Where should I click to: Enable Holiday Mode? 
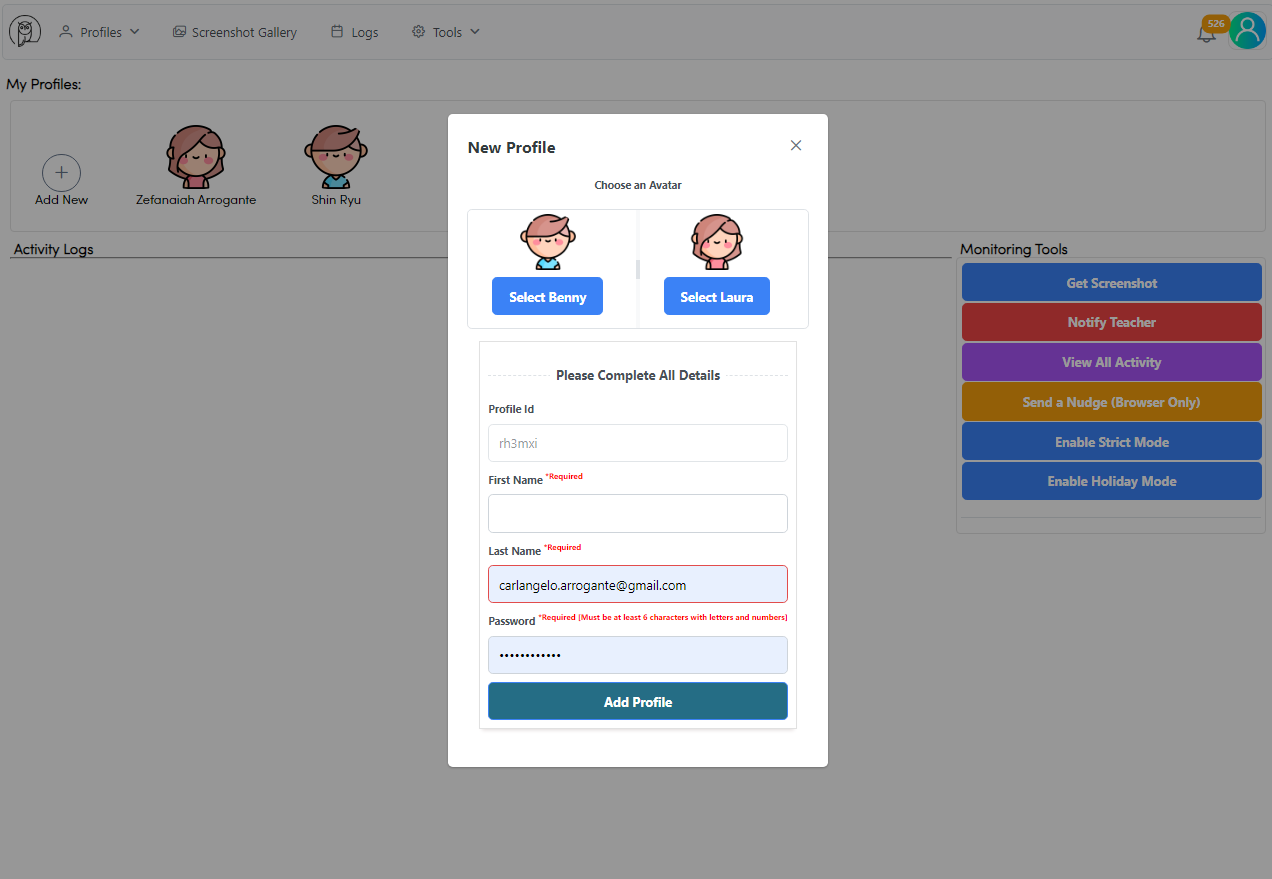pos(1111,481)
